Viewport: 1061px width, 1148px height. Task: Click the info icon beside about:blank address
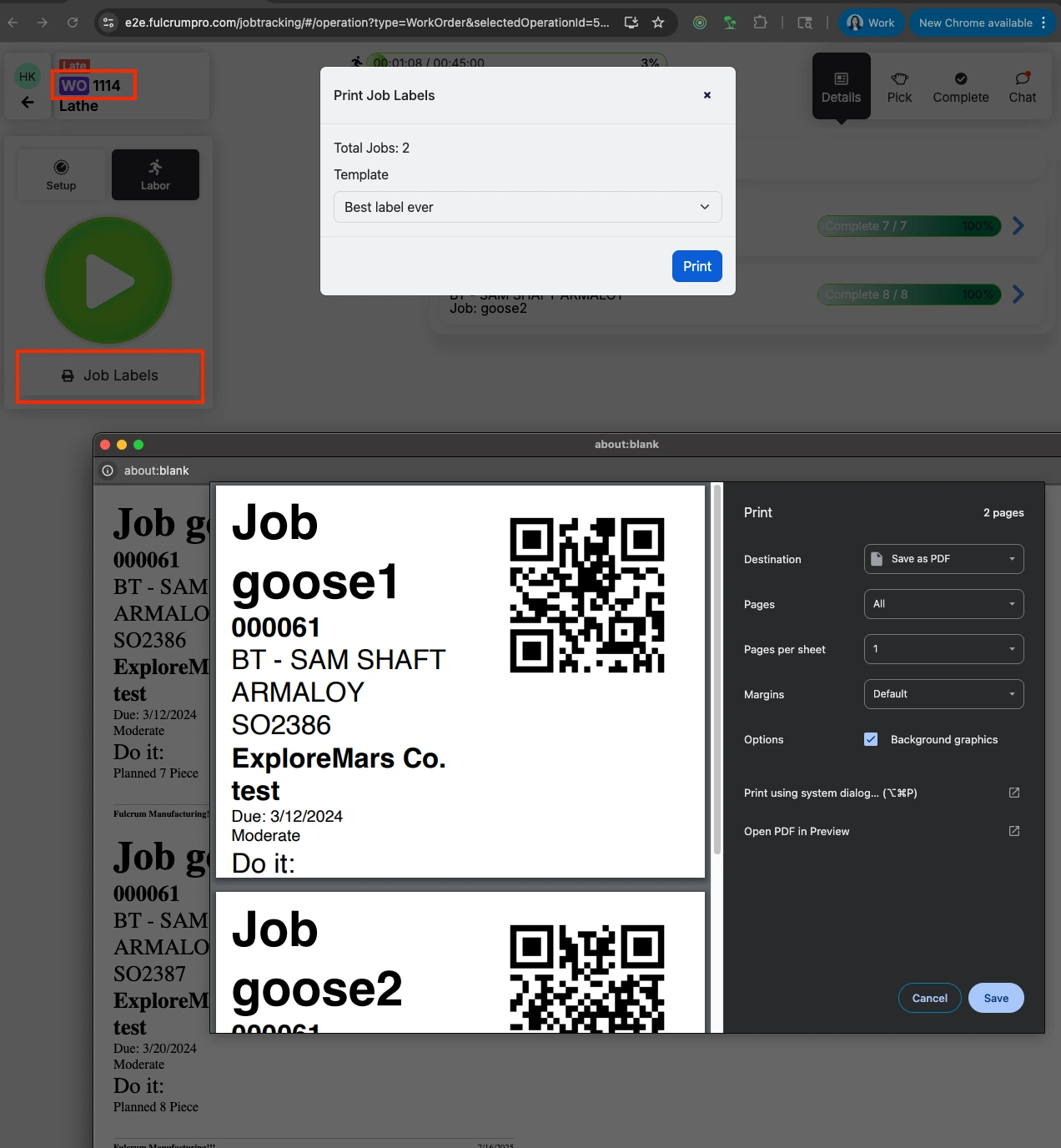tap(108, 471)
